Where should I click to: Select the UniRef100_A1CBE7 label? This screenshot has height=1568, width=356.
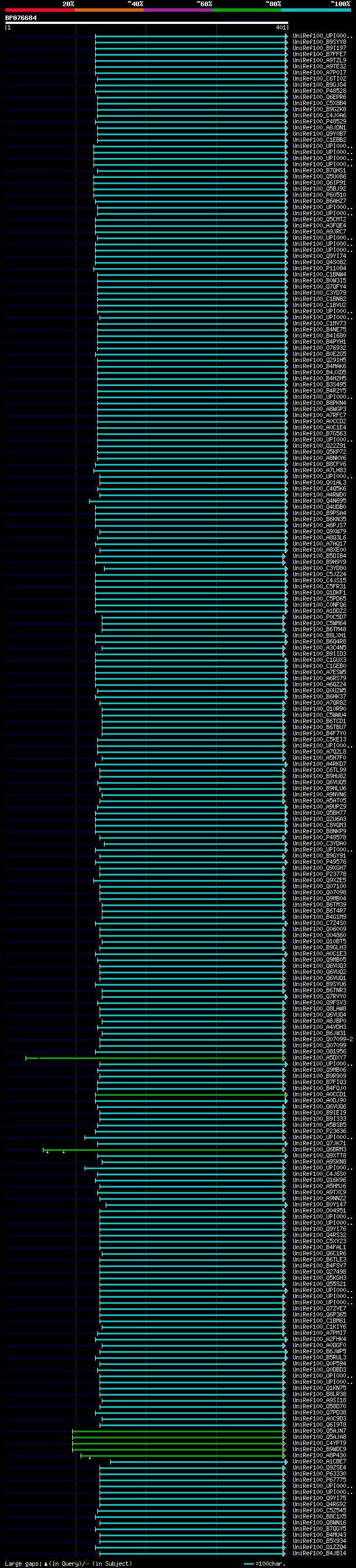point(319,1461)
